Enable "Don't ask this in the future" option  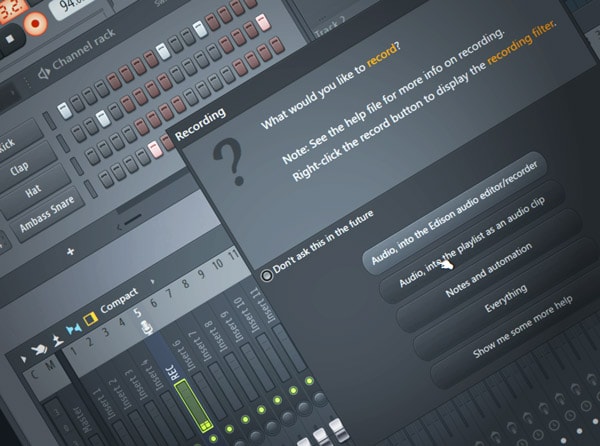click(x=267, y=275)
